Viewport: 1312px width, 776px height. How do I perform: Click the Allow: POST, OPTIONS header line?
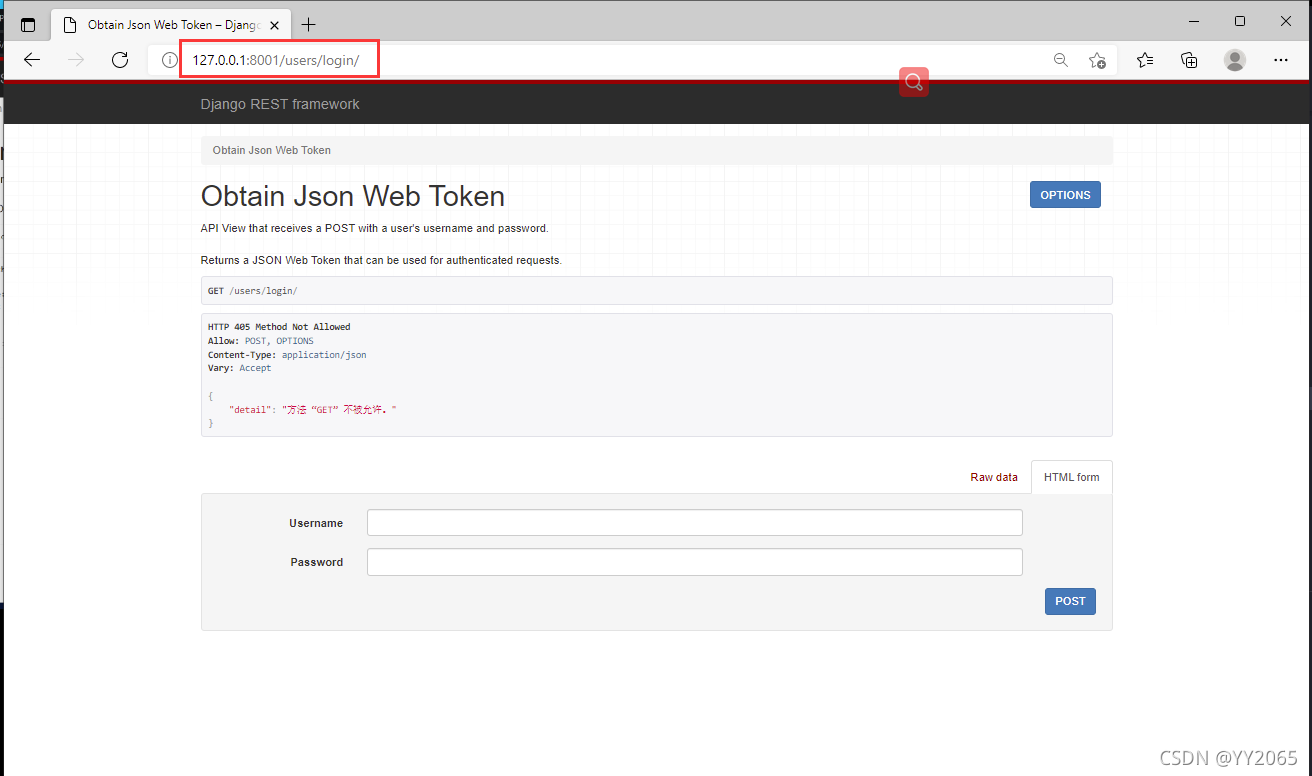click(x=261, y=341)
